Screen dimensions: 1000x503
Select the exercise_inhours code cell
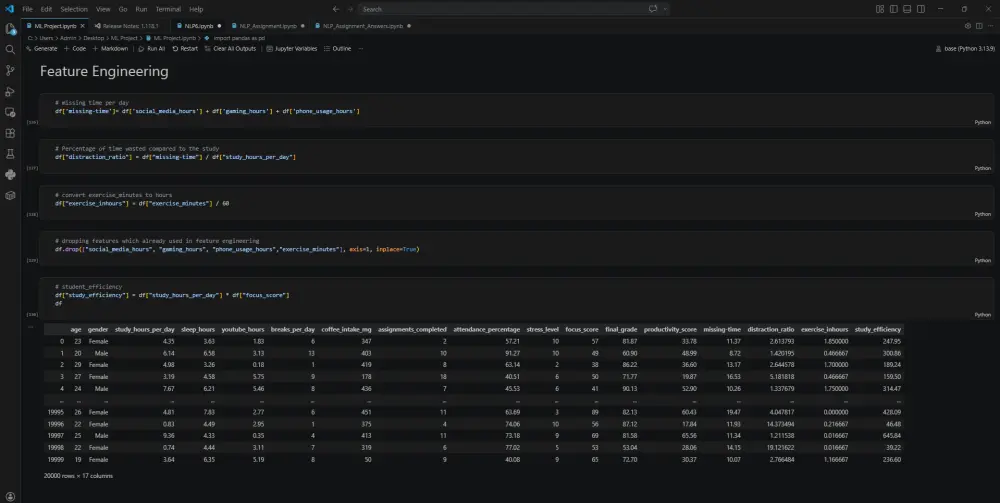click(x=516, y=202)
